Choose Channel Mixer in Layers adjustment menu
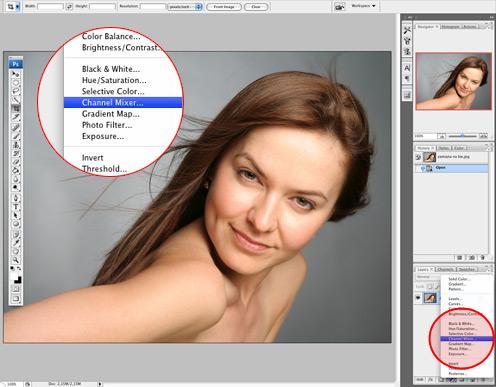The image size is (496, 387). pos(466,339)
